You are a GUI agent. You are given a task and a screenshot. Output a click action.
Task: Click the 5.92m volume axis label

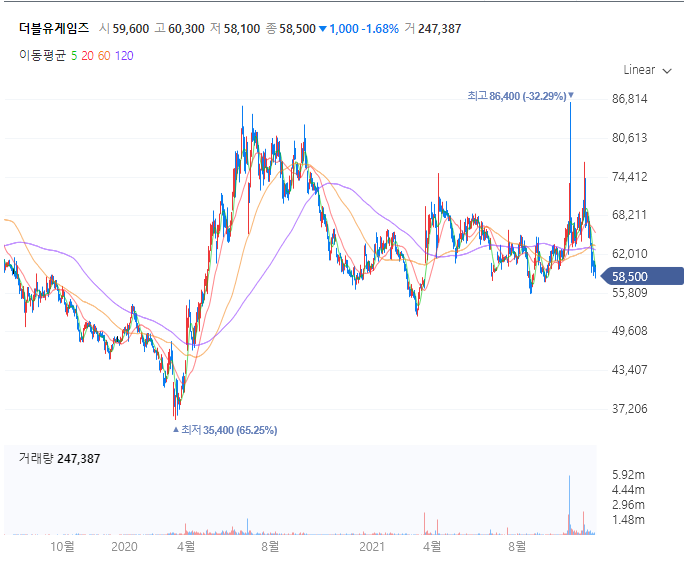[628, 475]
